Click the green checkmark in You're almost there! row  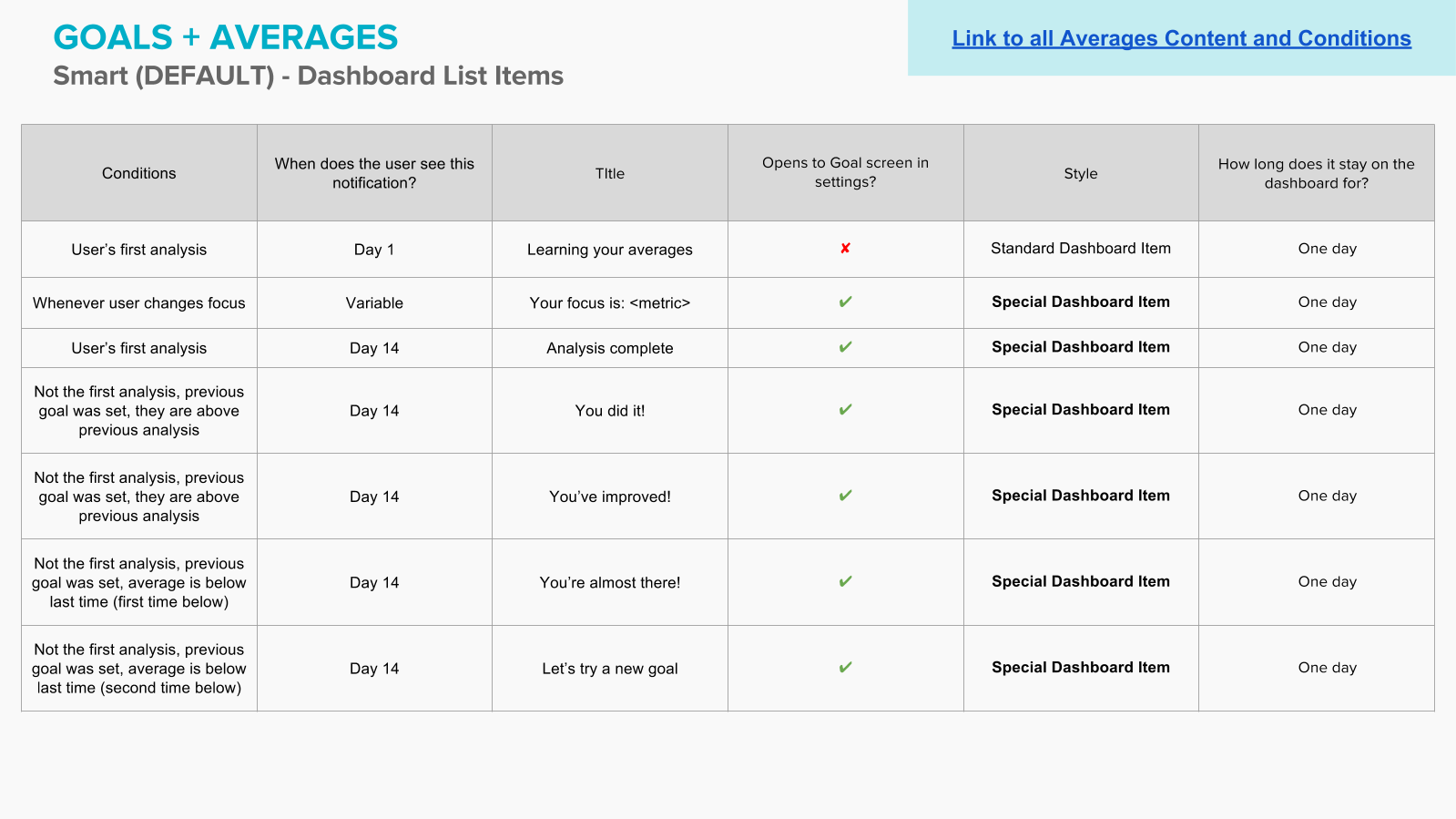click(845, 581)
